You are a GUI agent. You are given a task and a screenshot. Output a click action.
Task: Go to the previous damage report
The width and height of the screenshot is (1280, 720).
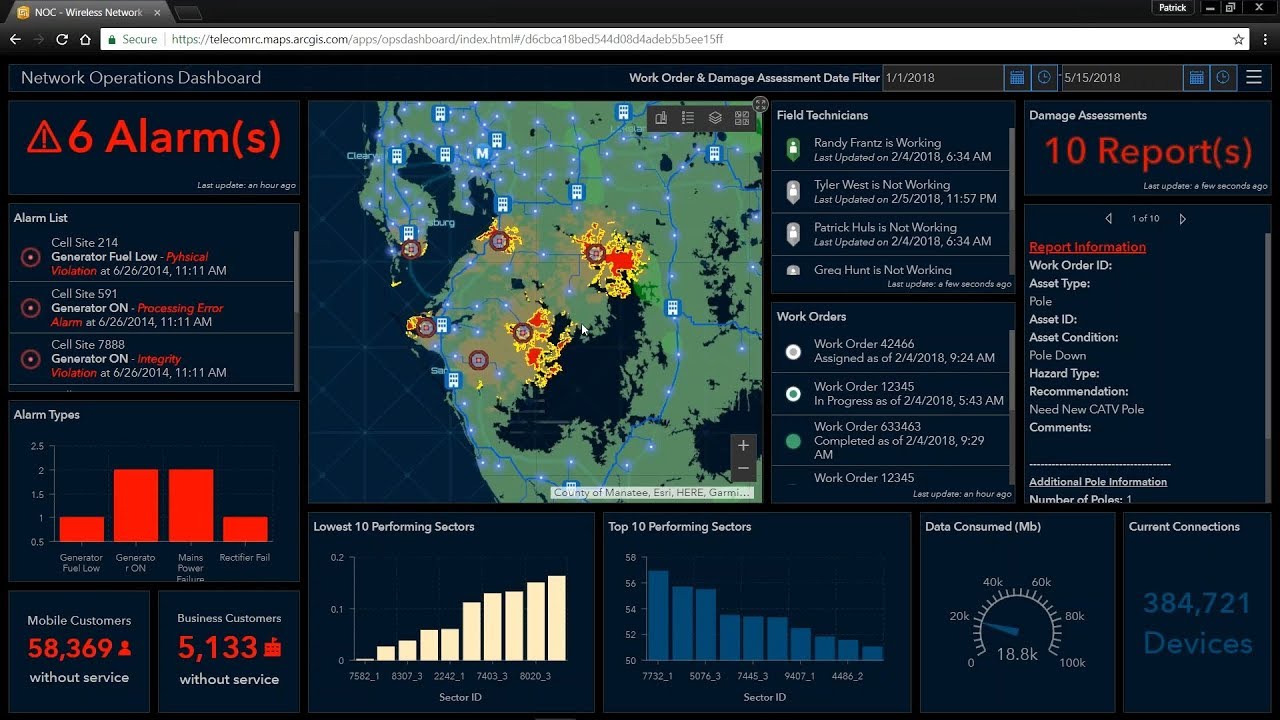pyautogui.click(x=1108, y=218)
